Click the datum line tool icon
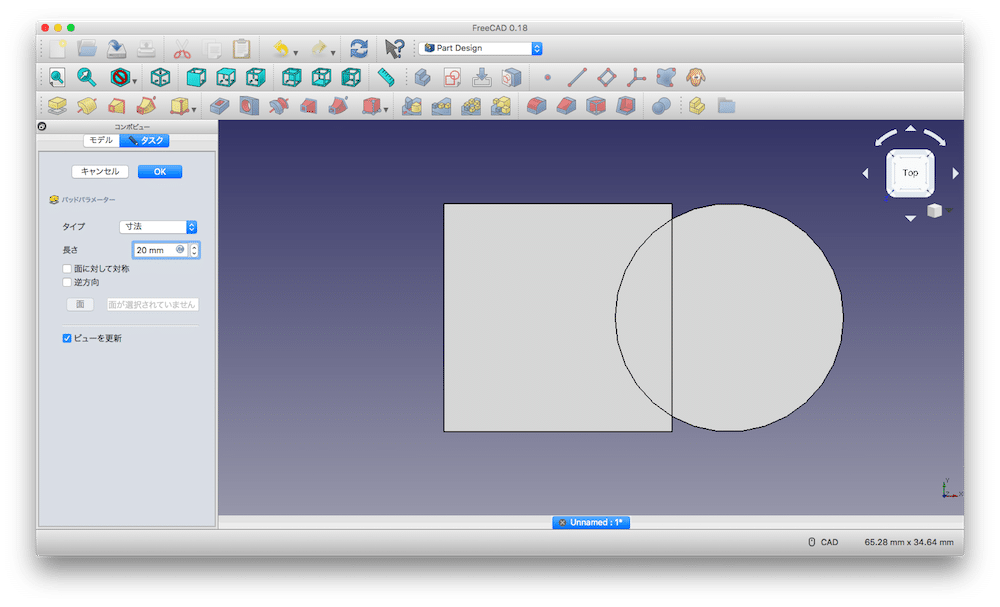Viewport: 1000px width, 607px height. coord(577,77)
